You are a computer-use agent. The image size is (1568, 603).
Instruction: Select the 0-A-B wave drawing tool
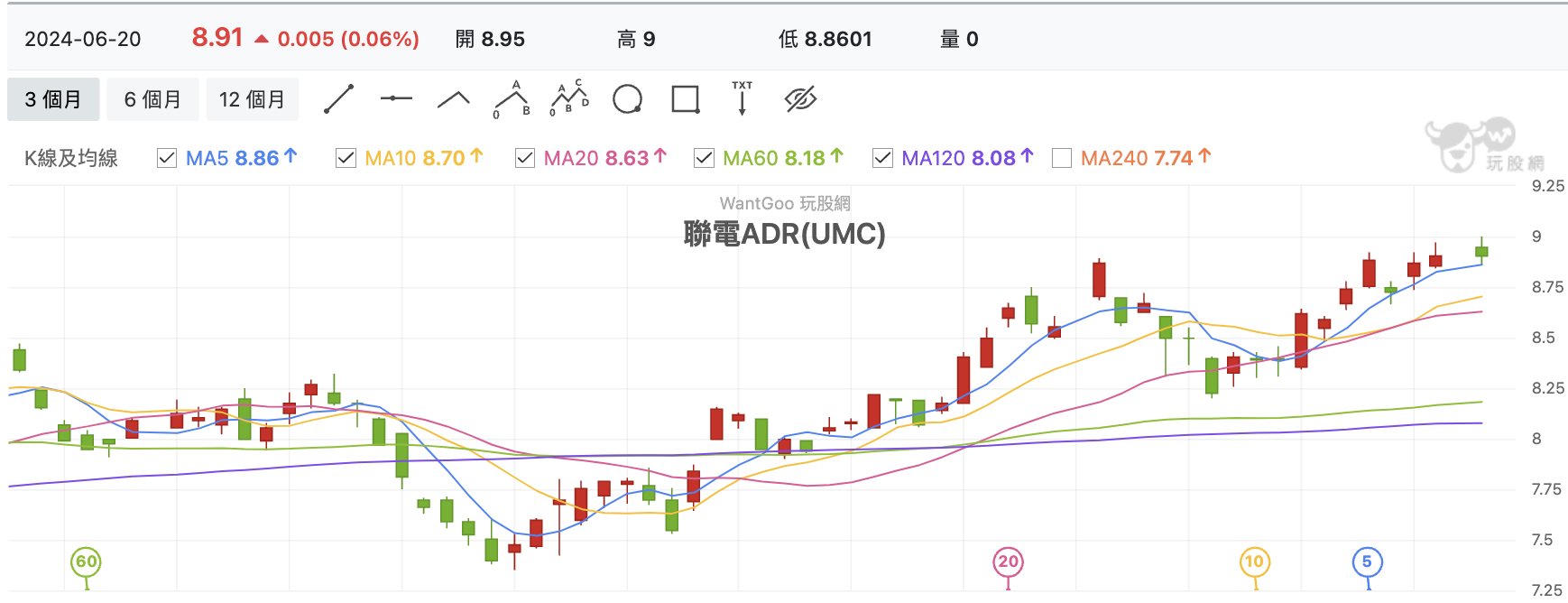[512, 99]
